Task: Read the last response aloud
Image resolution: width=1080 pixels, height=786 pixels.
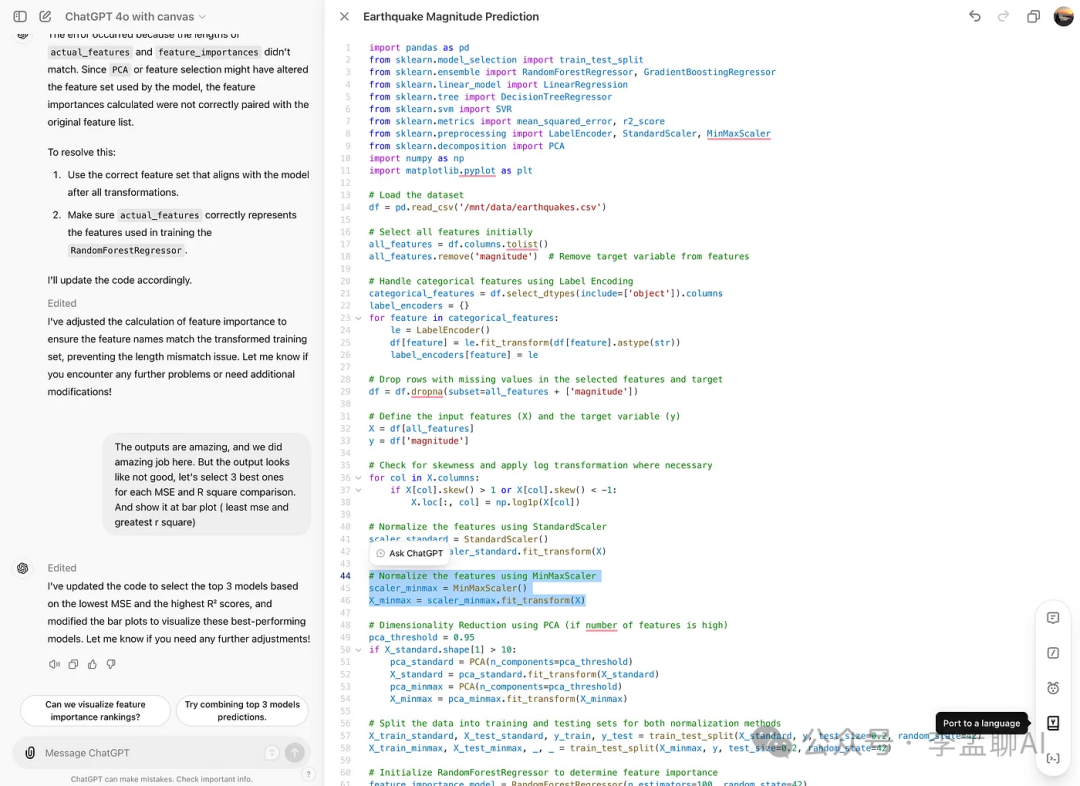Action: 54,664
